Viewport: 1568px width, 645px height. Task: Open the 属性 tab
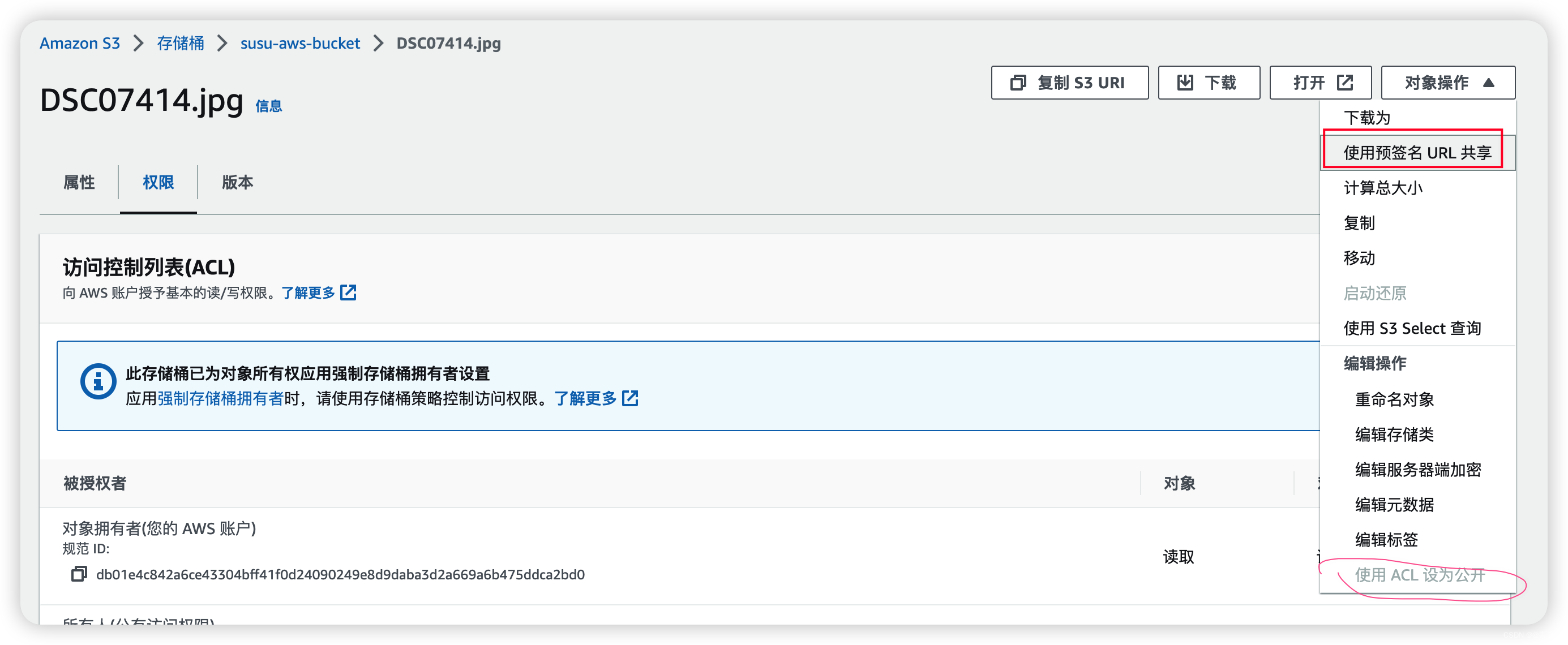pos(79,183)
